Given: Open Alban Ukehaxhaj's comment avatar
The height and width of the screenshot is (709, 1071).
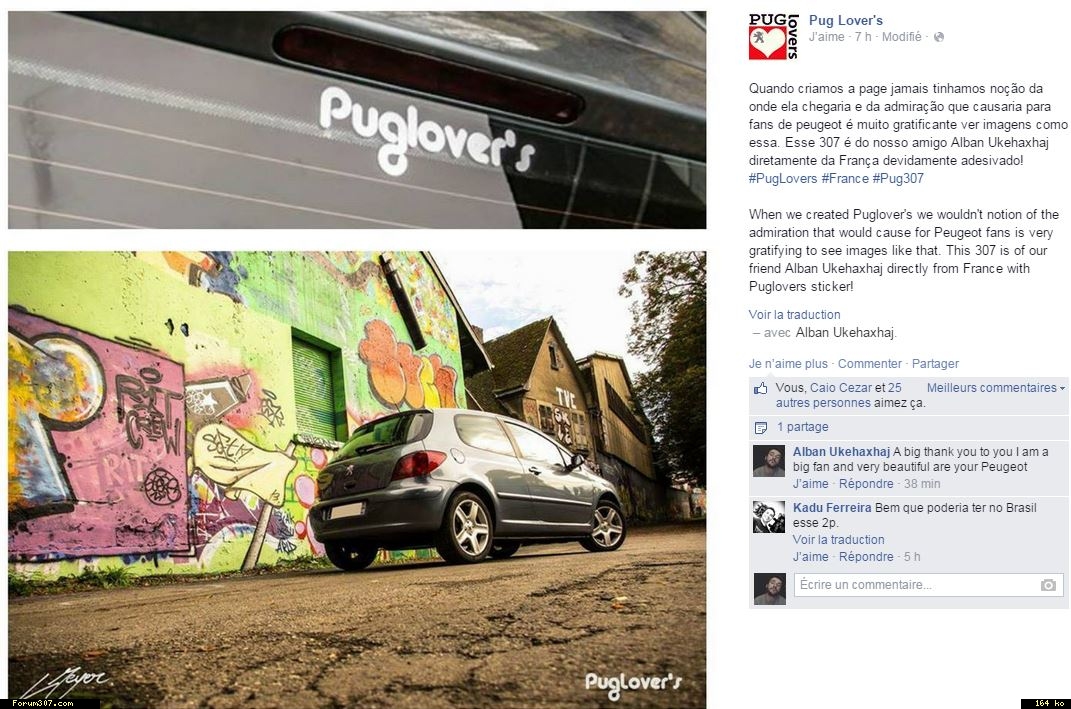Looking at the screenshot, I should click(x=768, y=461).
